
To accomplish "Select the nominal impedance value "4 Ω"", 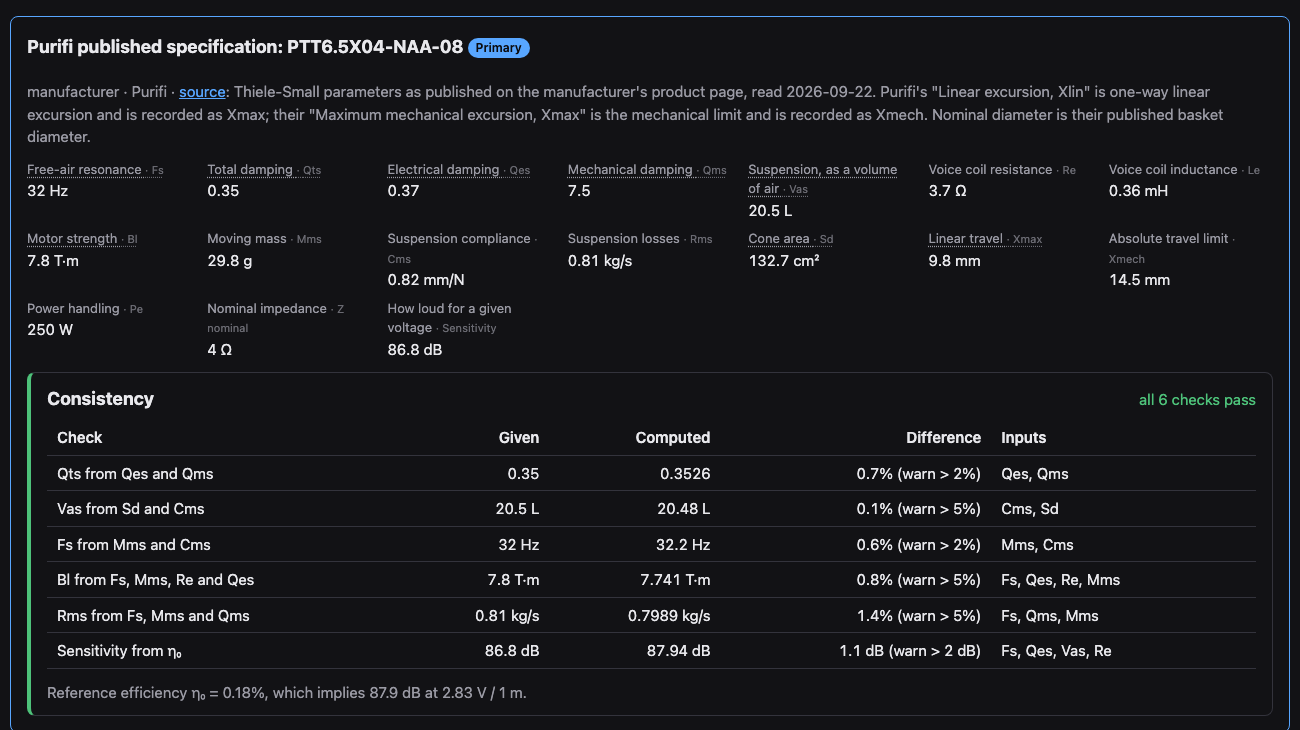I will click(219, 350).
